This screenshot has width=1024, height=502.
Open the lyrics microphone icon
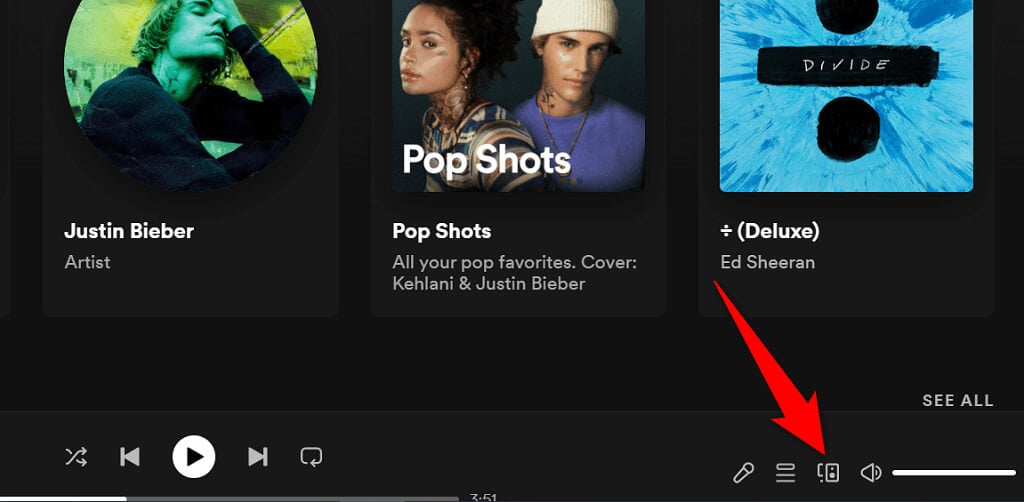coord(743,472)
